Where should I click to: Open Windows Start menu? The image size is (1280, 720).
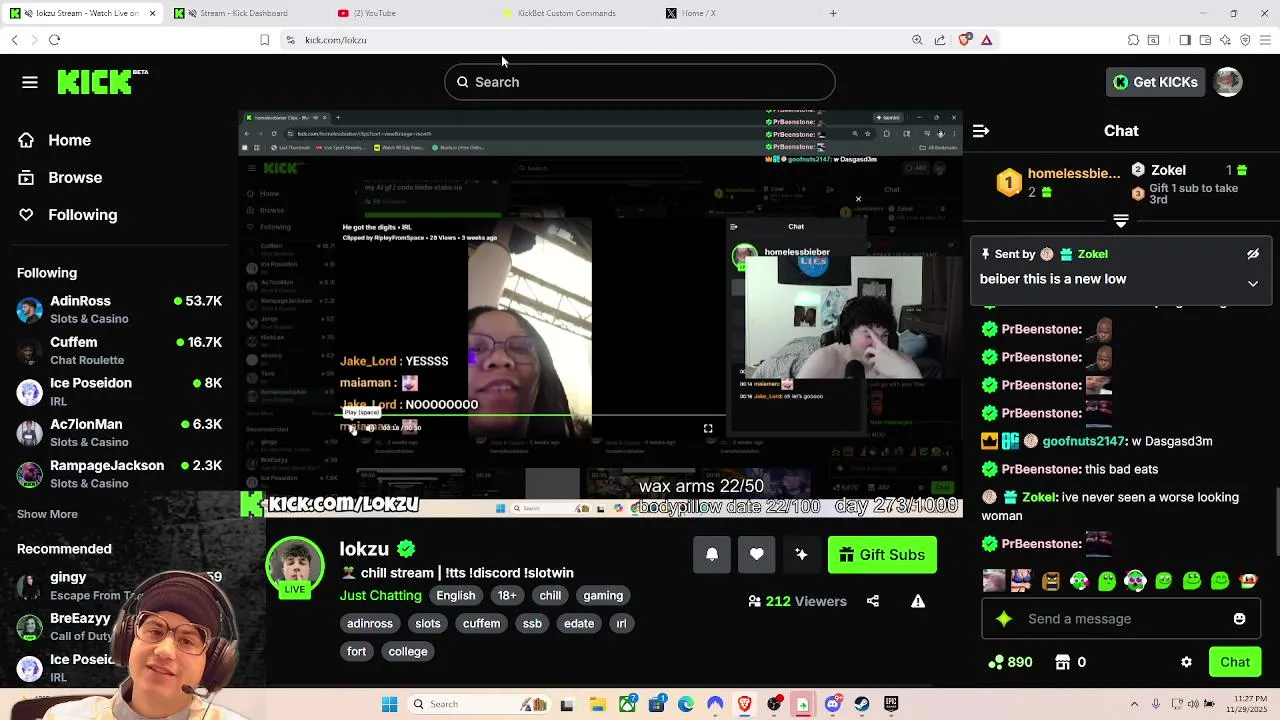(x=389, y=704)
